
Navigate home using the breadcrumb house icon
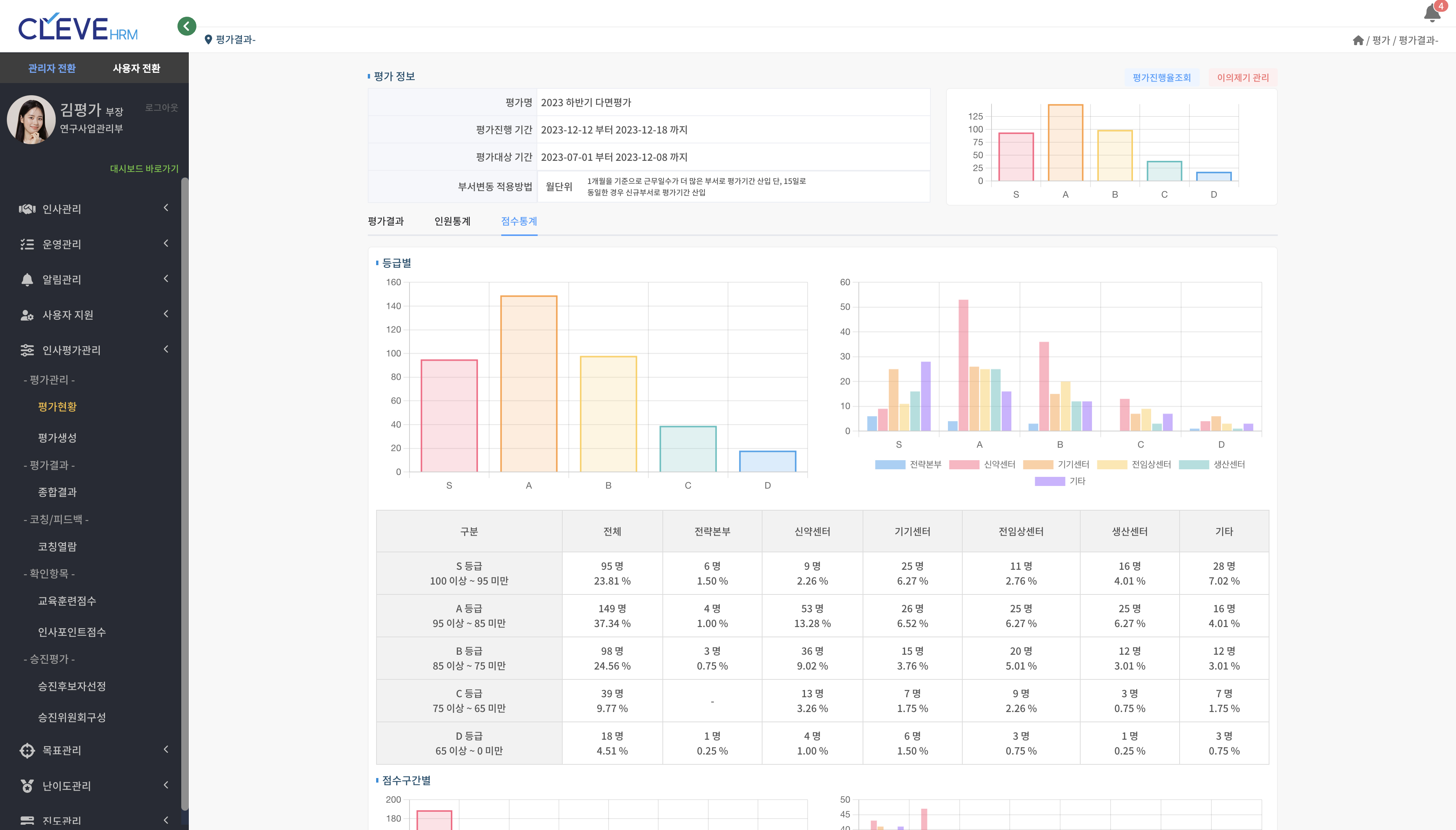click(x=1358, y=41)
